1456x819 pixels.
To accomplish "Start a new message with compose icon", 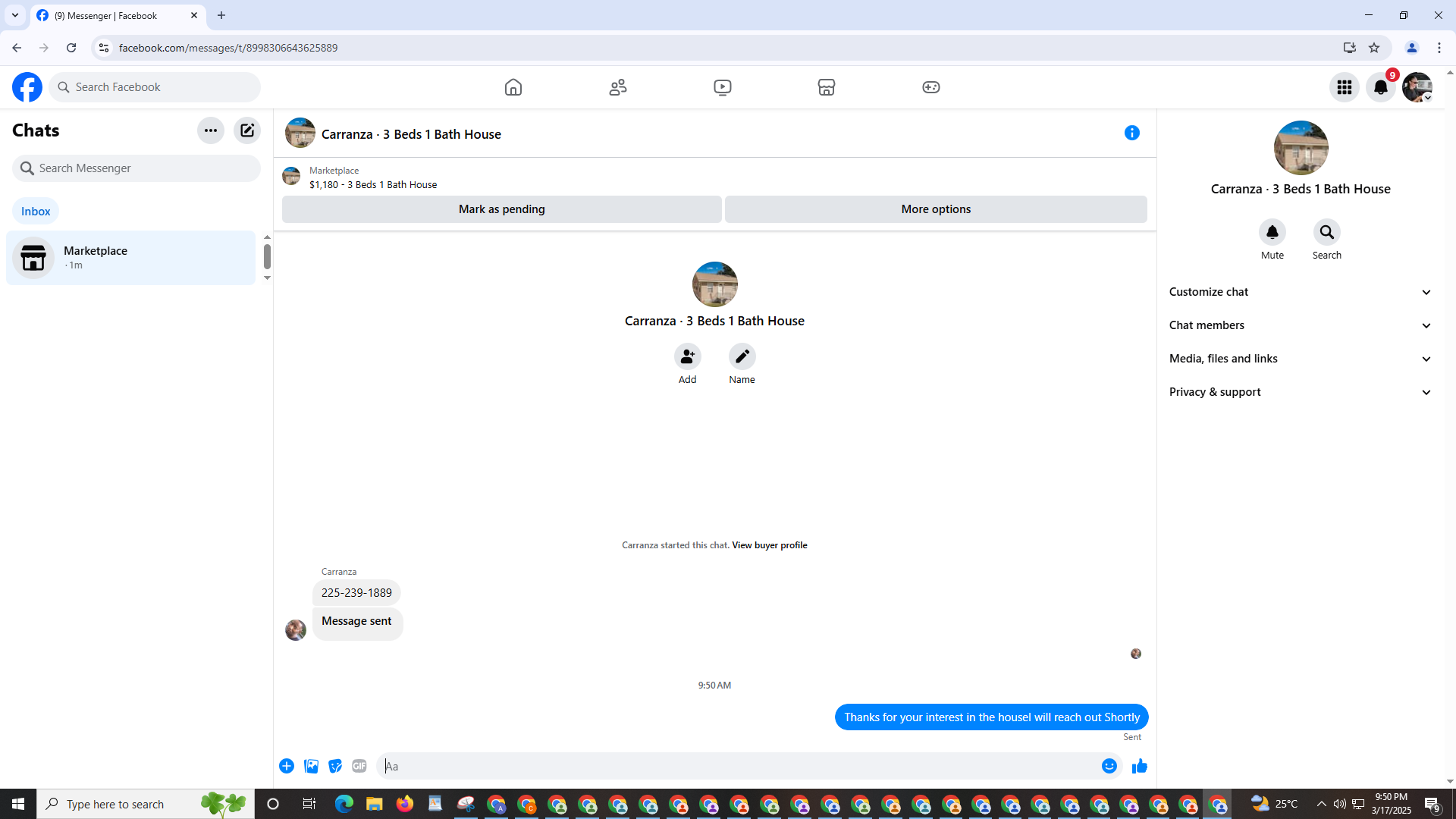I will 247,130.
